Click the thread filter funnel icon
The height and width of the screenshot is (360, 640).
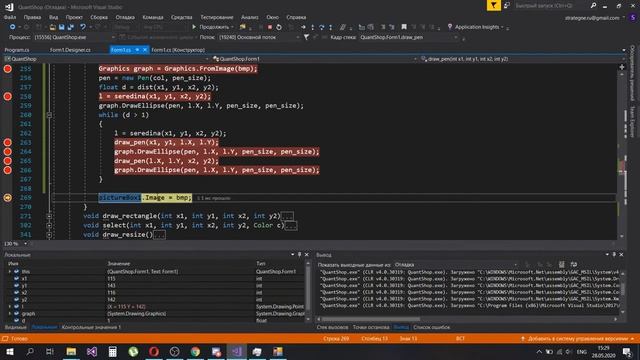coord(306,37)
